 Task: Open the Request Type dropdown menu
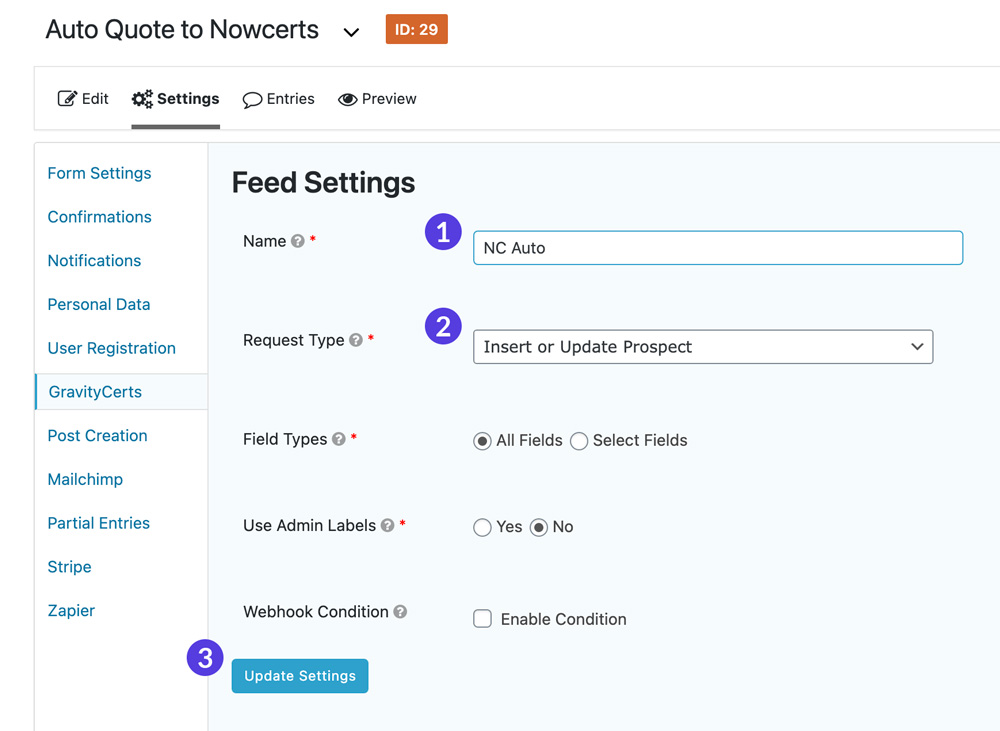click(x=703, y=346)
